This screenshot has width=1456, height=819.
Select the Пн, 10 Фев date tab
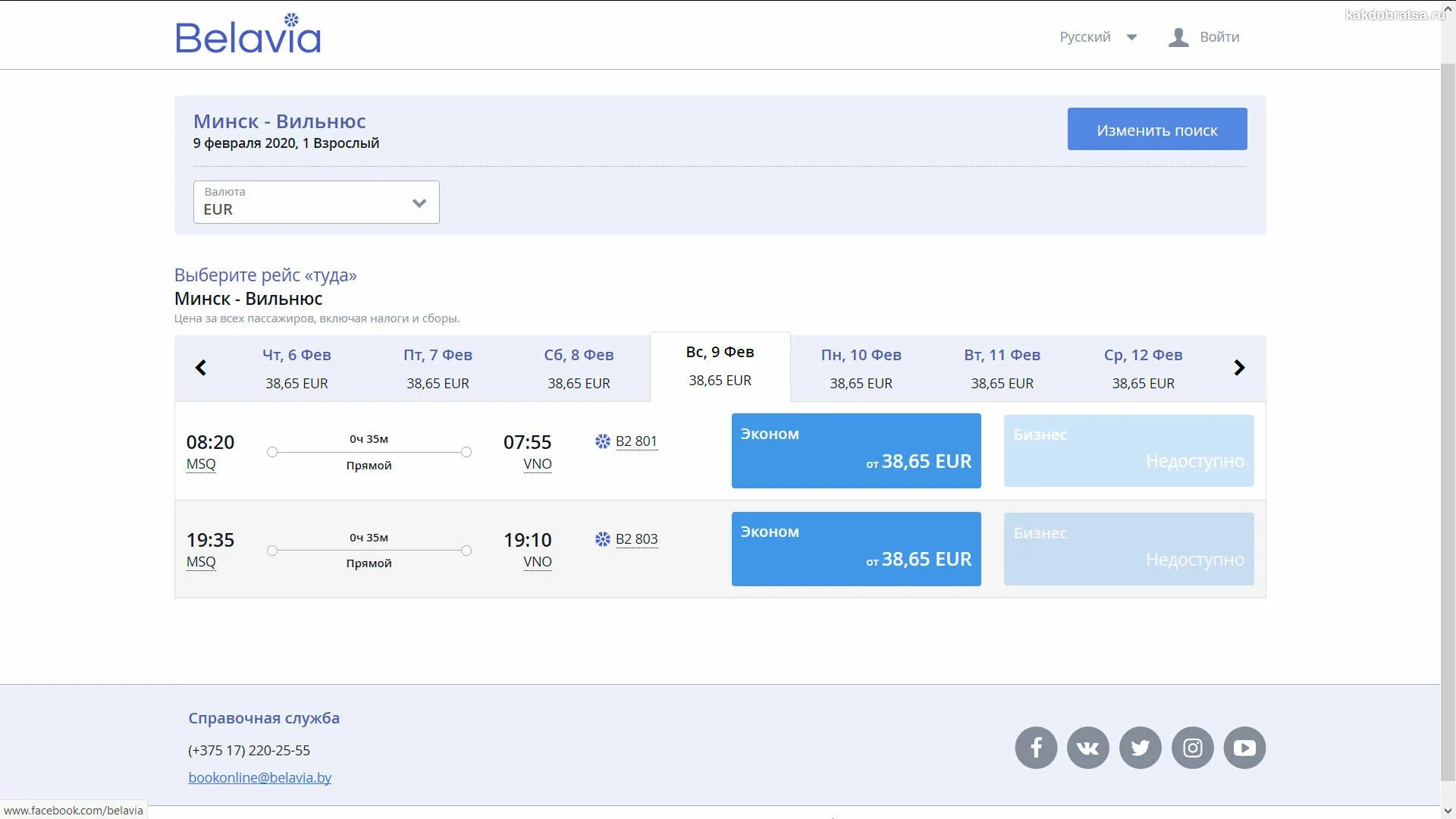(861, 369)
